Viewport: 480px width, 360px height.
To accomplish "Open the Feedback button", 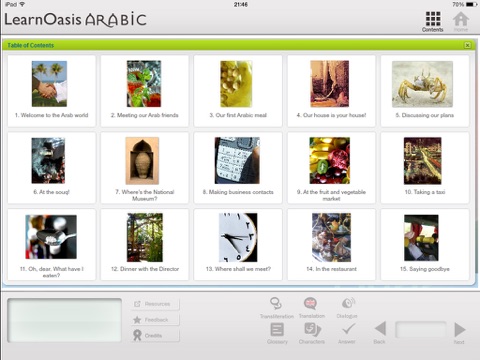I will click(x=156, y=320).
